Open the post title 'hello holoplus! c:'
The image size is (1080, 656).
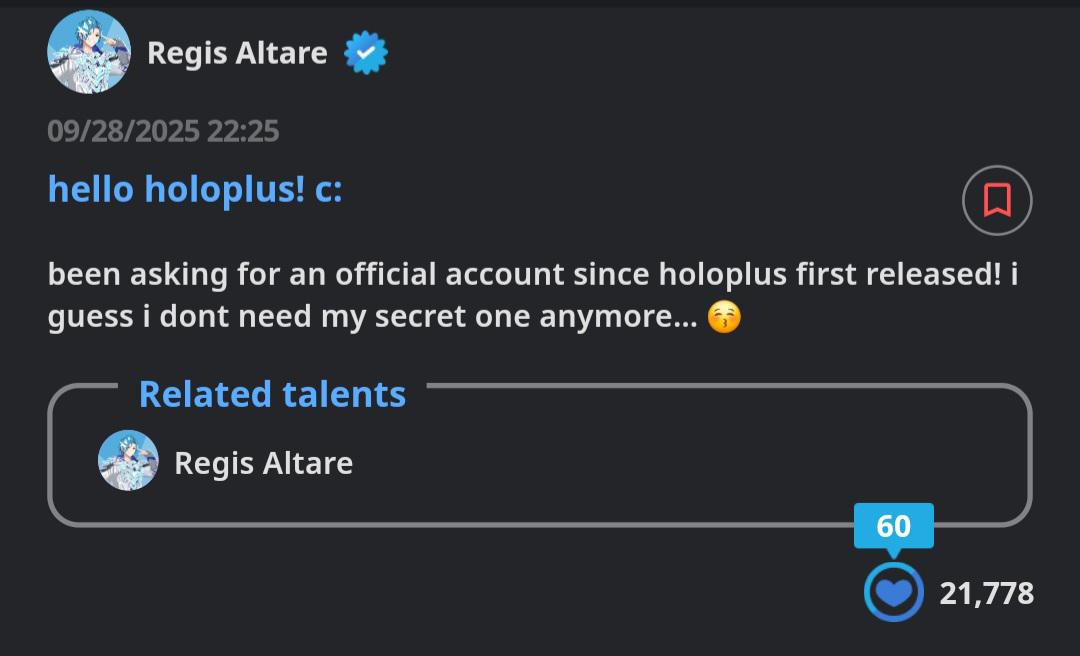click(195, 188)
